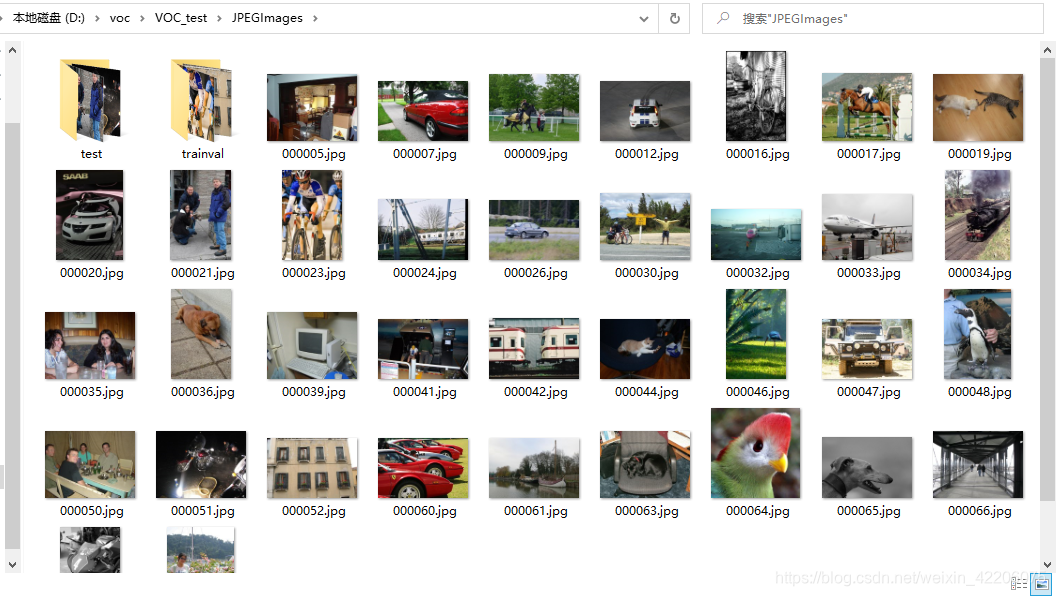Image resolution: width=1056 pixels, height=596 pixels.
Task: Select 000050.jpg dinner table thumbnail
Action: [x=90, y=465]
